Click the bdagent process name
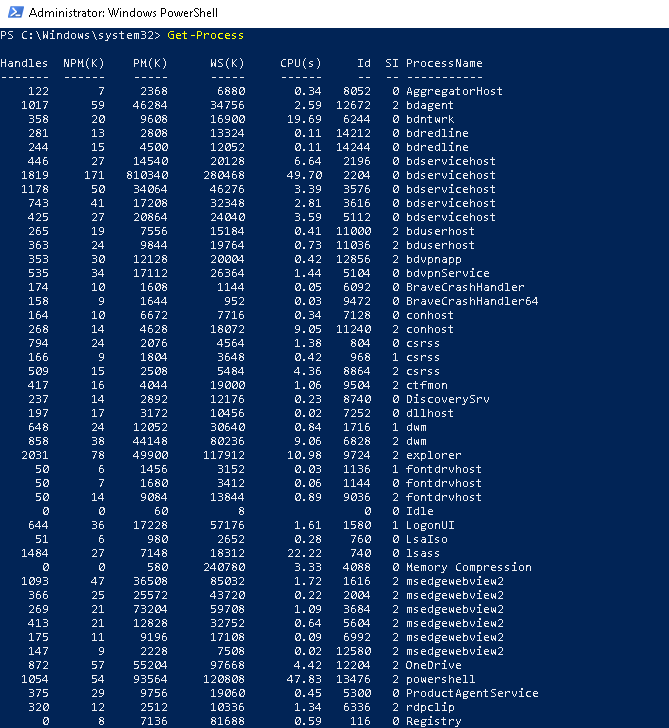Viewport: 669px width, 728px height. [429, 105]
